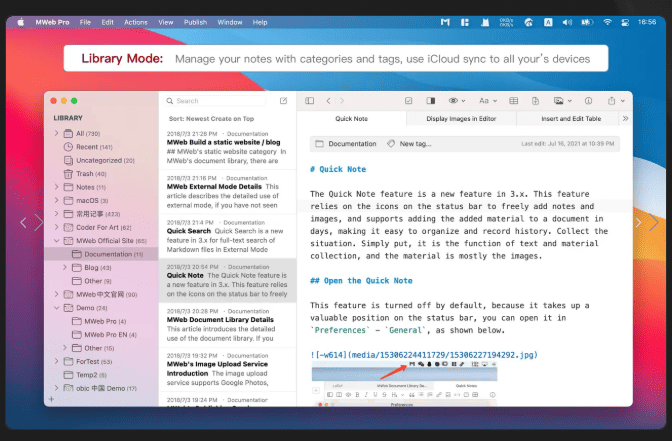Open the Aa font options dropdown

pos(488,101)
